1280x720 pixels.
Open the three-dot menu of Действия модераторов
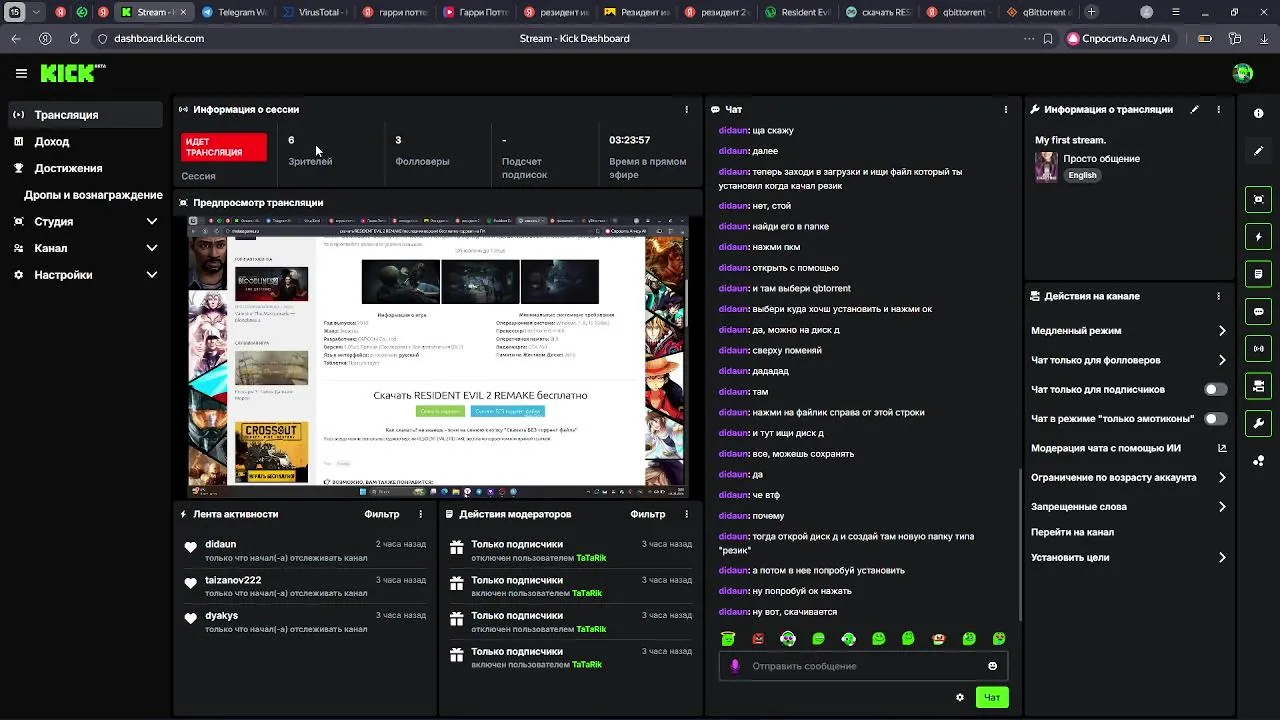[686, 514]
